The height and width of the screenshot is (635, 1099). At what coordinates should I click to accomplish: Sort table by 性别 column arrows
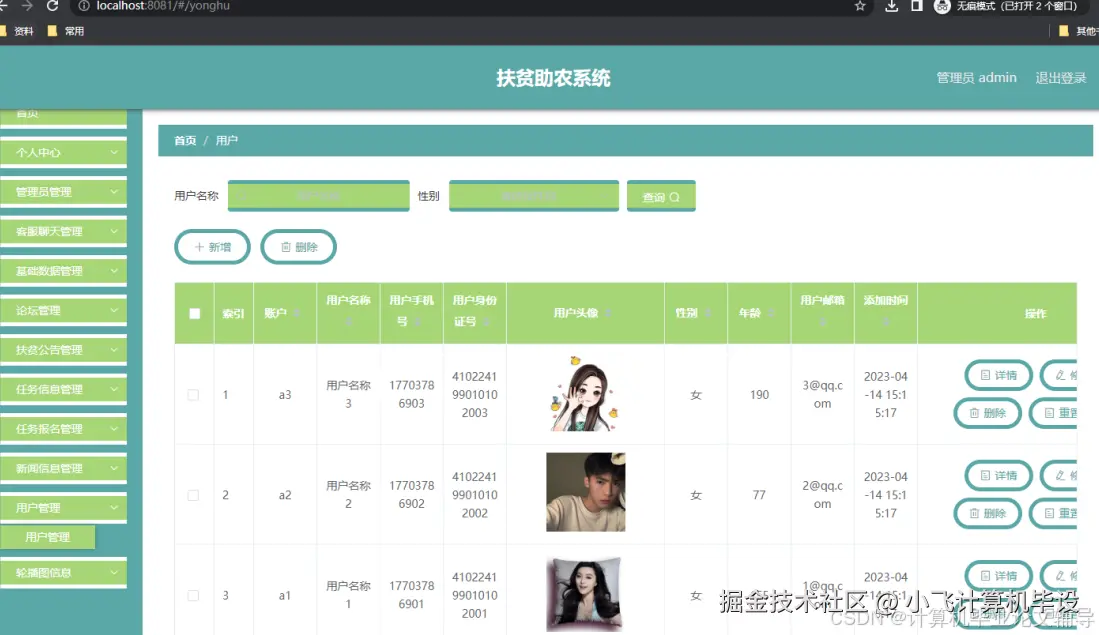click(708, 313)
